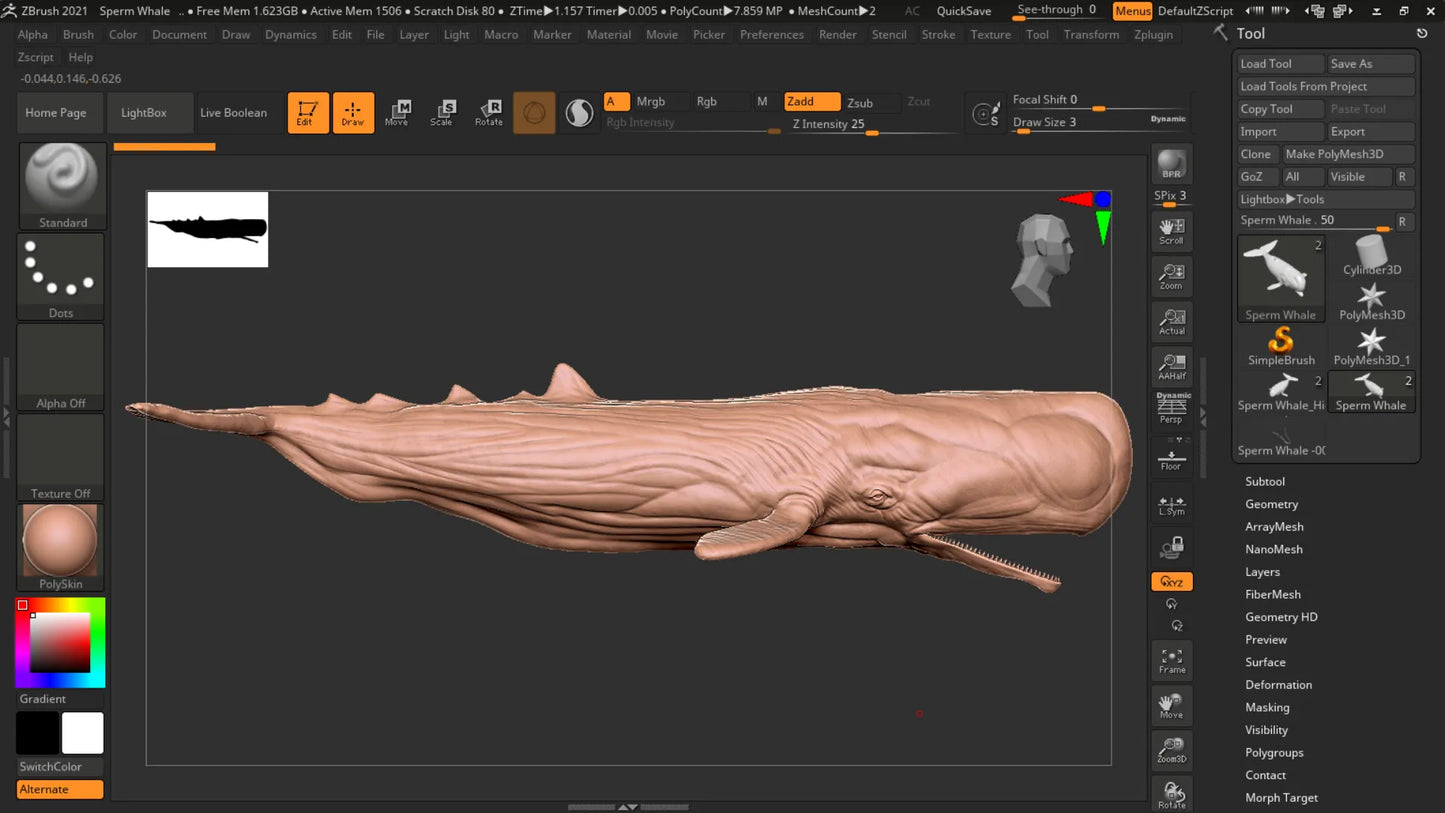Open the PolySkin material picker
Viewport: 1445px width, 813px height.
click(60, 547)
